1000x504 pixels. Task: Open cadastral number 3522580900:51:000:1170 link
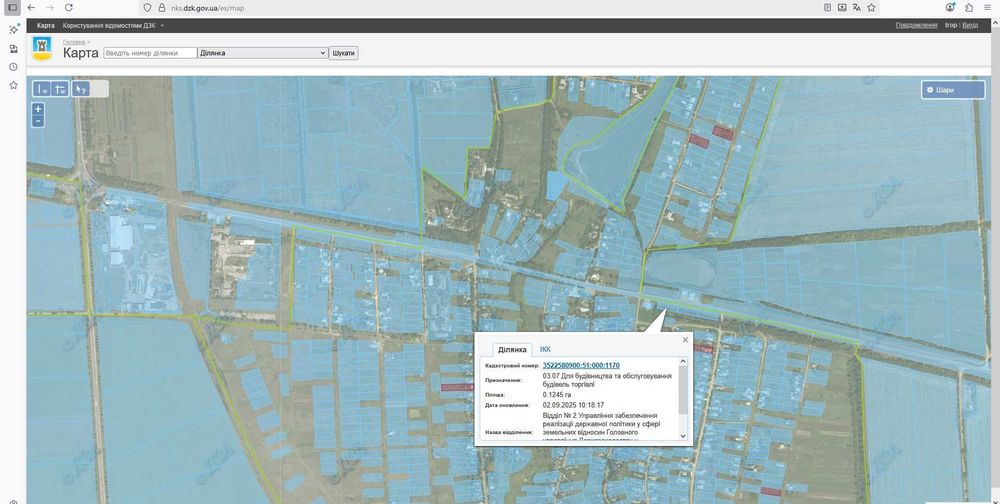pyautogui.click(x=581, y=366)
